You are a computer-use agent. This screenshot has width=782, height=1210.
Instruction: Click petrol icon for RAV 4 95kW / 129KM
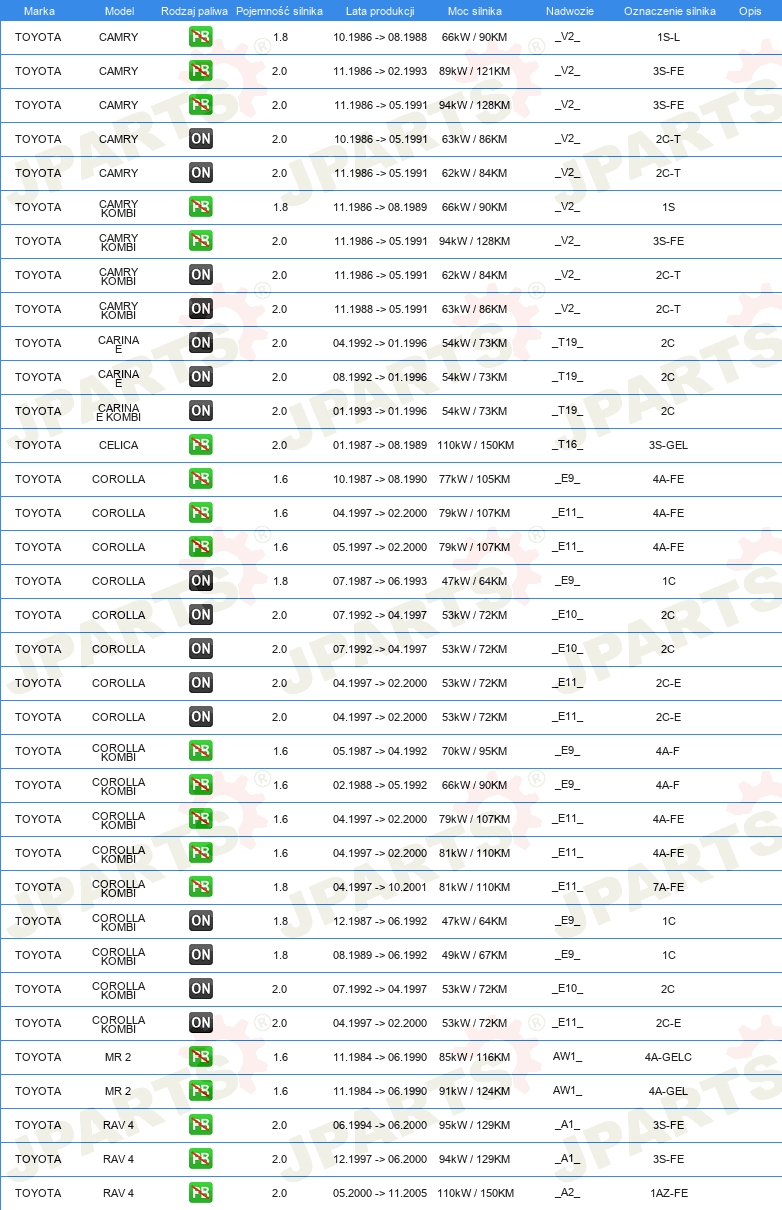coord(201,1125)
